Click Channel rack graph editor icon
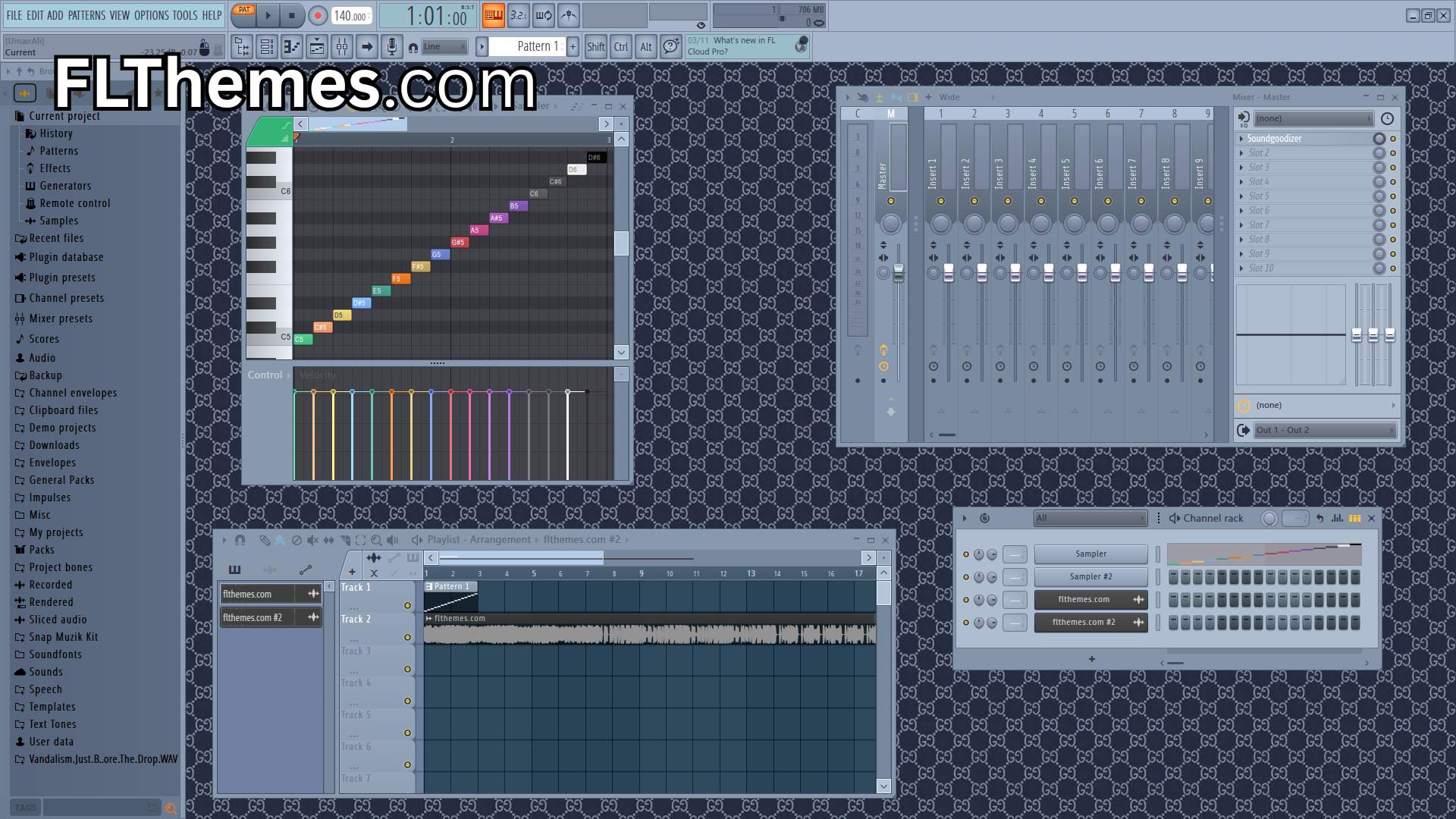The image size is (1456, 819). [1337, 519]
